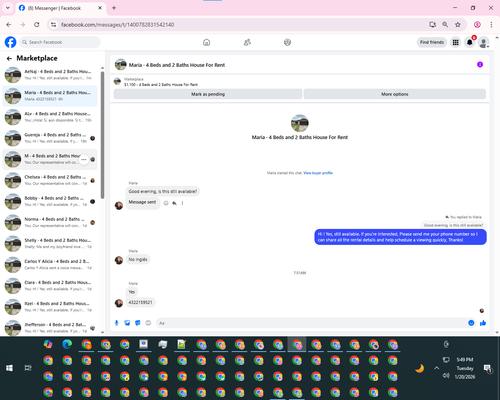The width and height of the screenshot is (500, 400).
Task: Click Mark as pending button
Action: click(208, 94)
